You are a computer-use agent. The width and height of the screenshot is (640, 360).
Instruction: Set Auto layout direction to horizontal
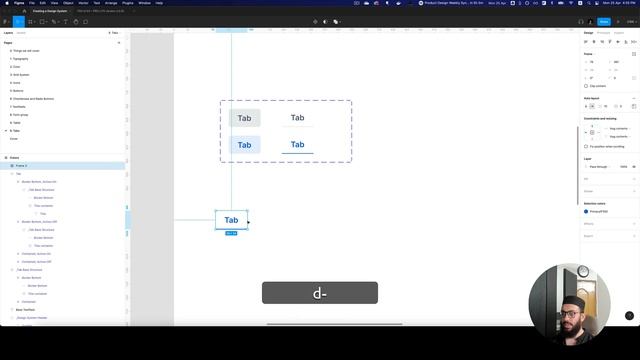592,107
